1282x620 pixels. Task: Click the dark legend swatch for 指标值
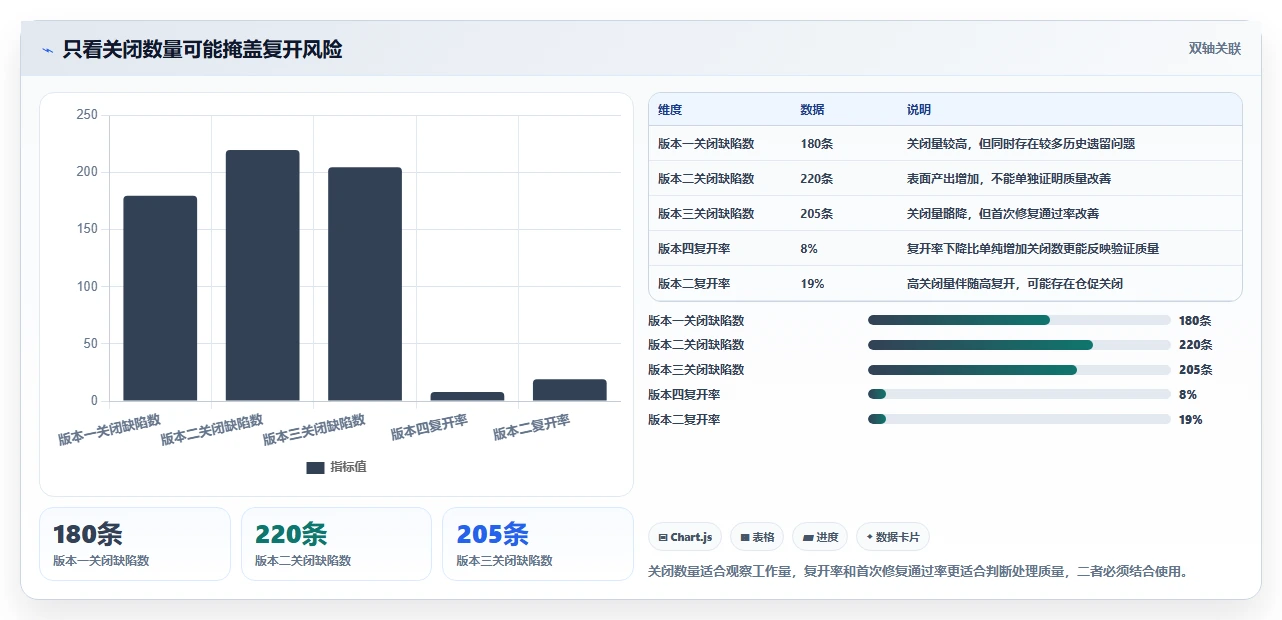315,467
